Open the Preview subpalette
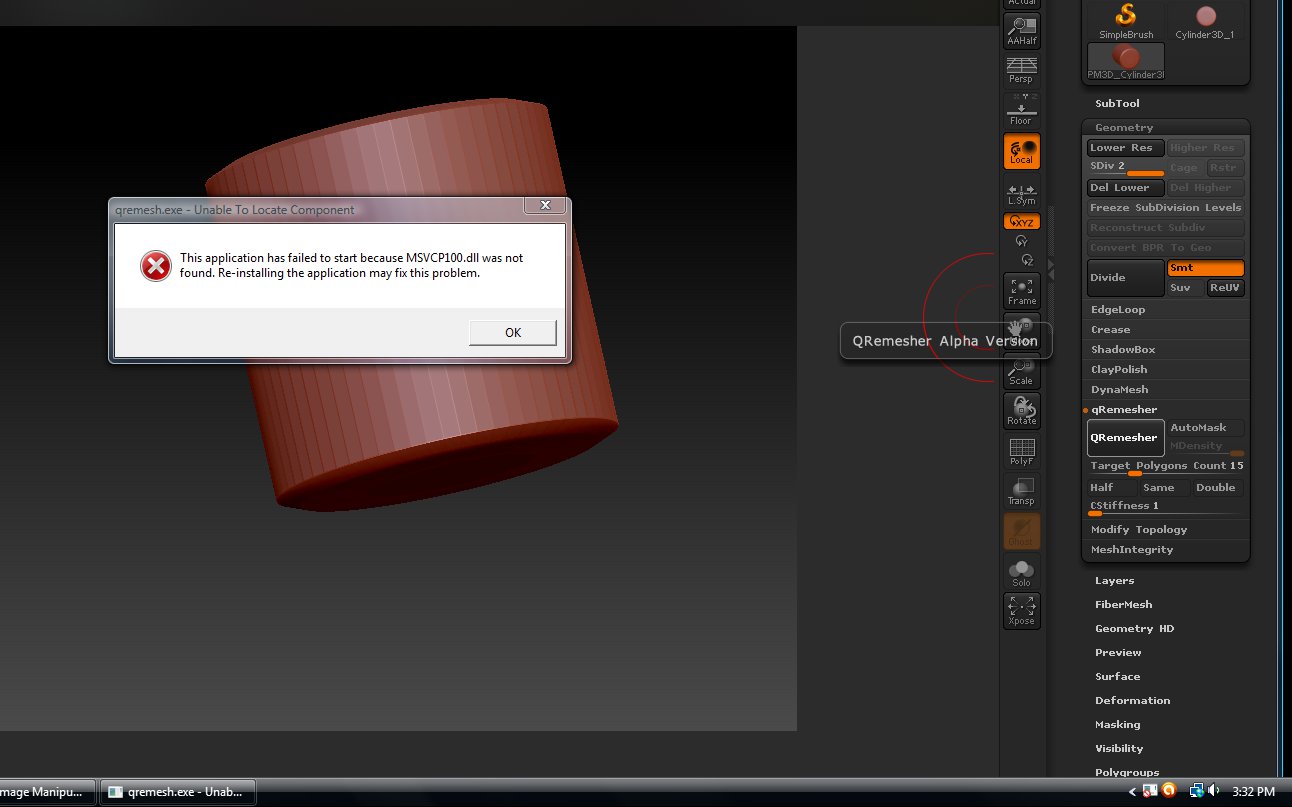Image resolution: width=1292 pixels, height=807 pixels. [1118, 653]
